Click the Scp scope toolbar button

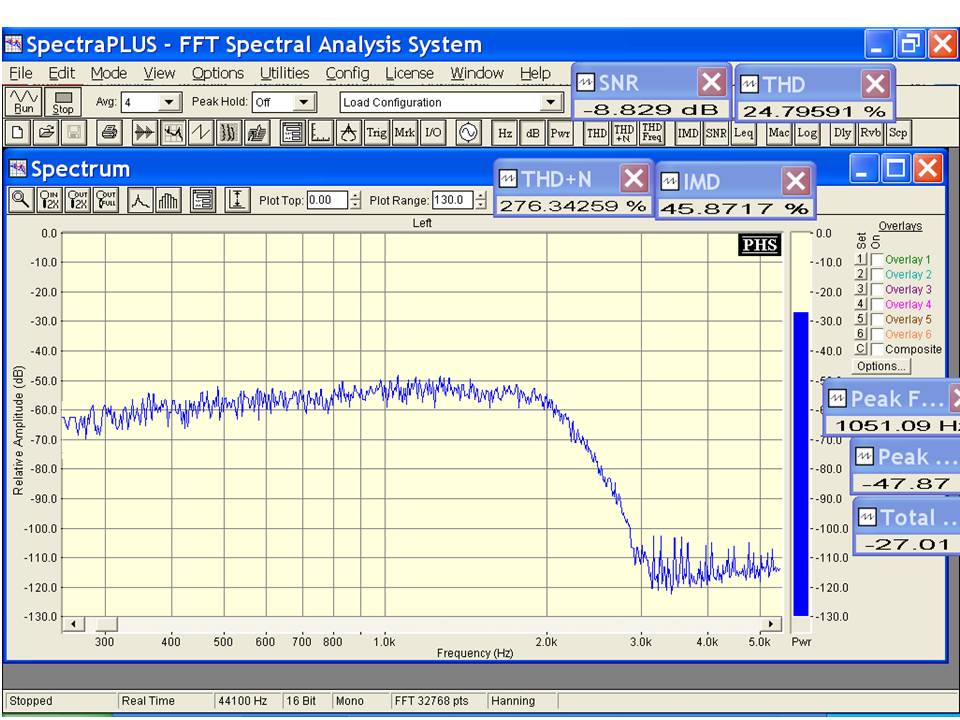pos(898,133)
